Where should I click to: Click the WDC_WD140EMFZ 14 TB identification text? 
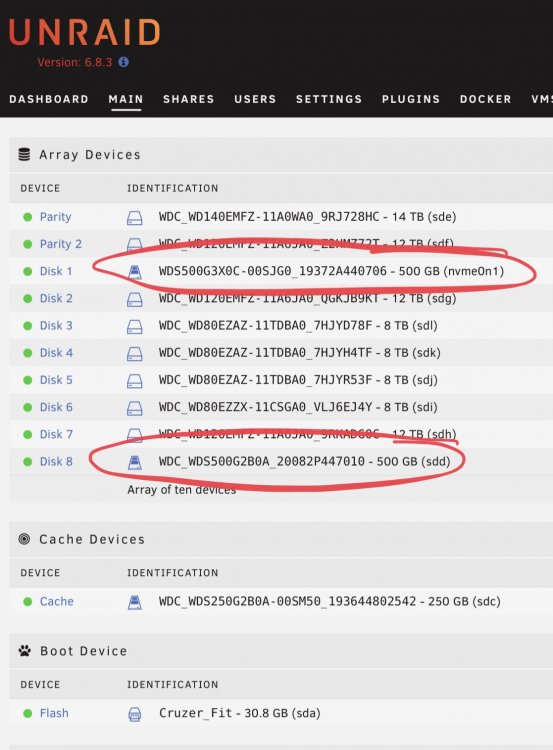(x=308, y=217)
